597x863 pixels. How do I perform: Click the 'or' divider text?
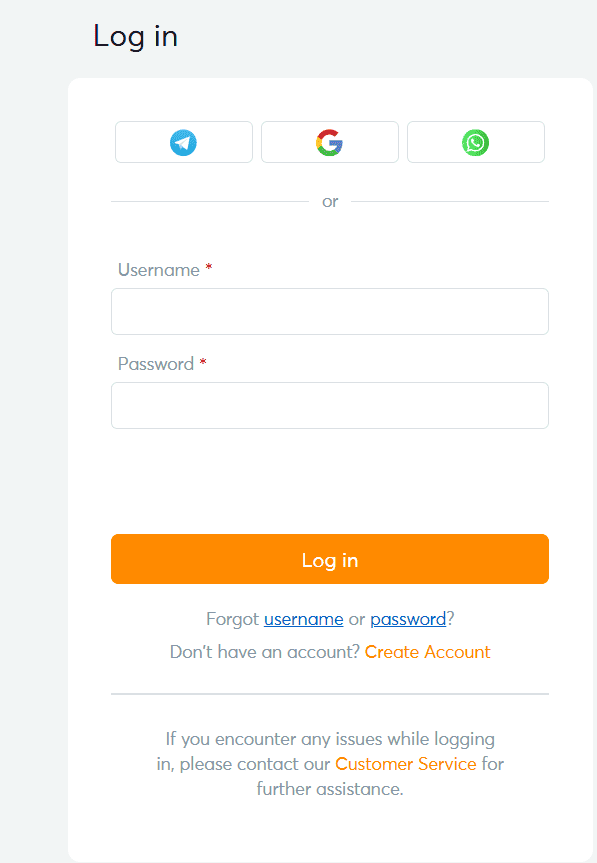(329, 201)
